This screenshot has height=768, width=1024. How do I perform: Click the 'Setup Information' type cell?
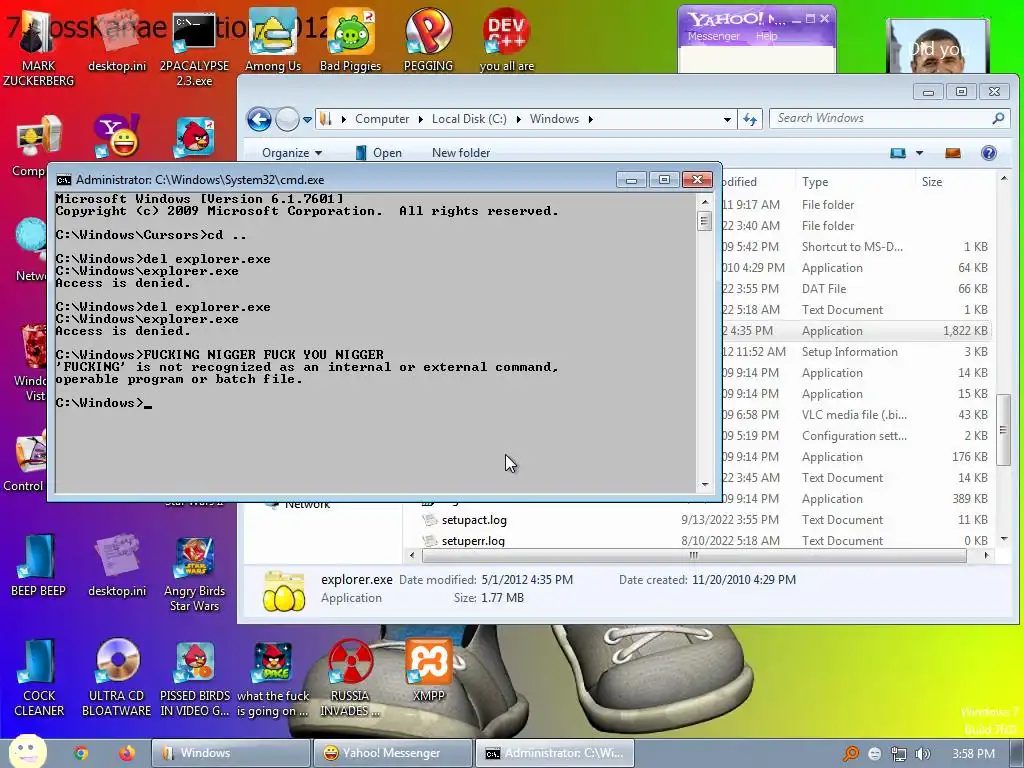tap(850, 352)
